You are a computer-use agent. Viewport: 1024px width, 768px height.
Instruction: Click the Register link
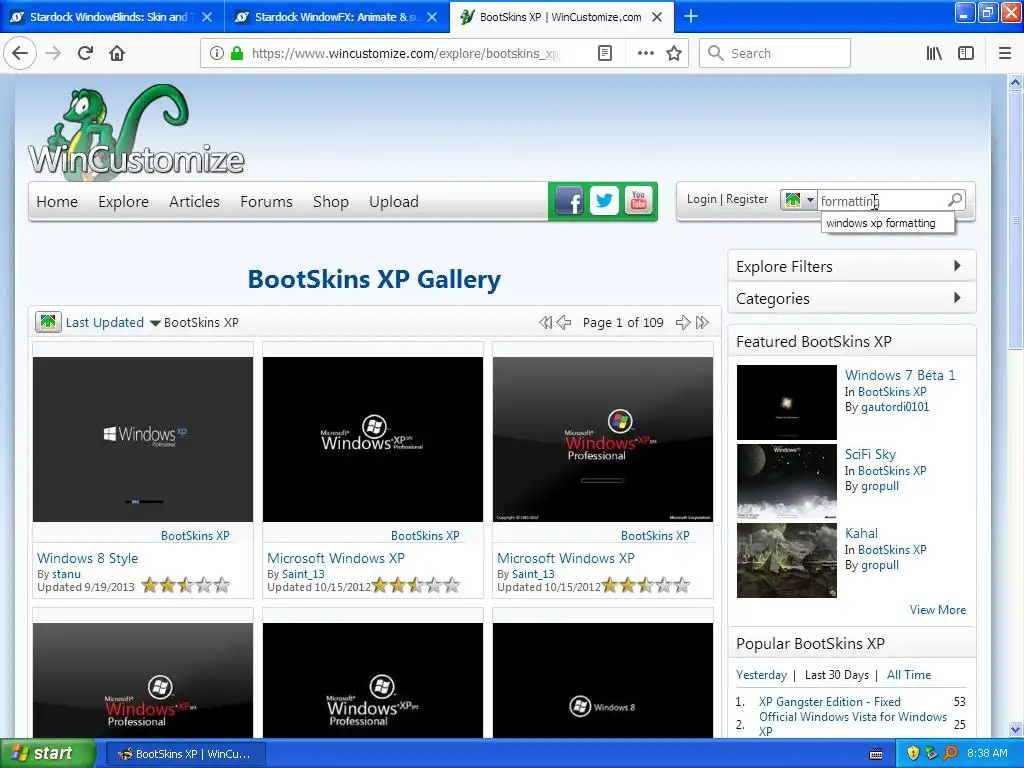coord(746,199)
